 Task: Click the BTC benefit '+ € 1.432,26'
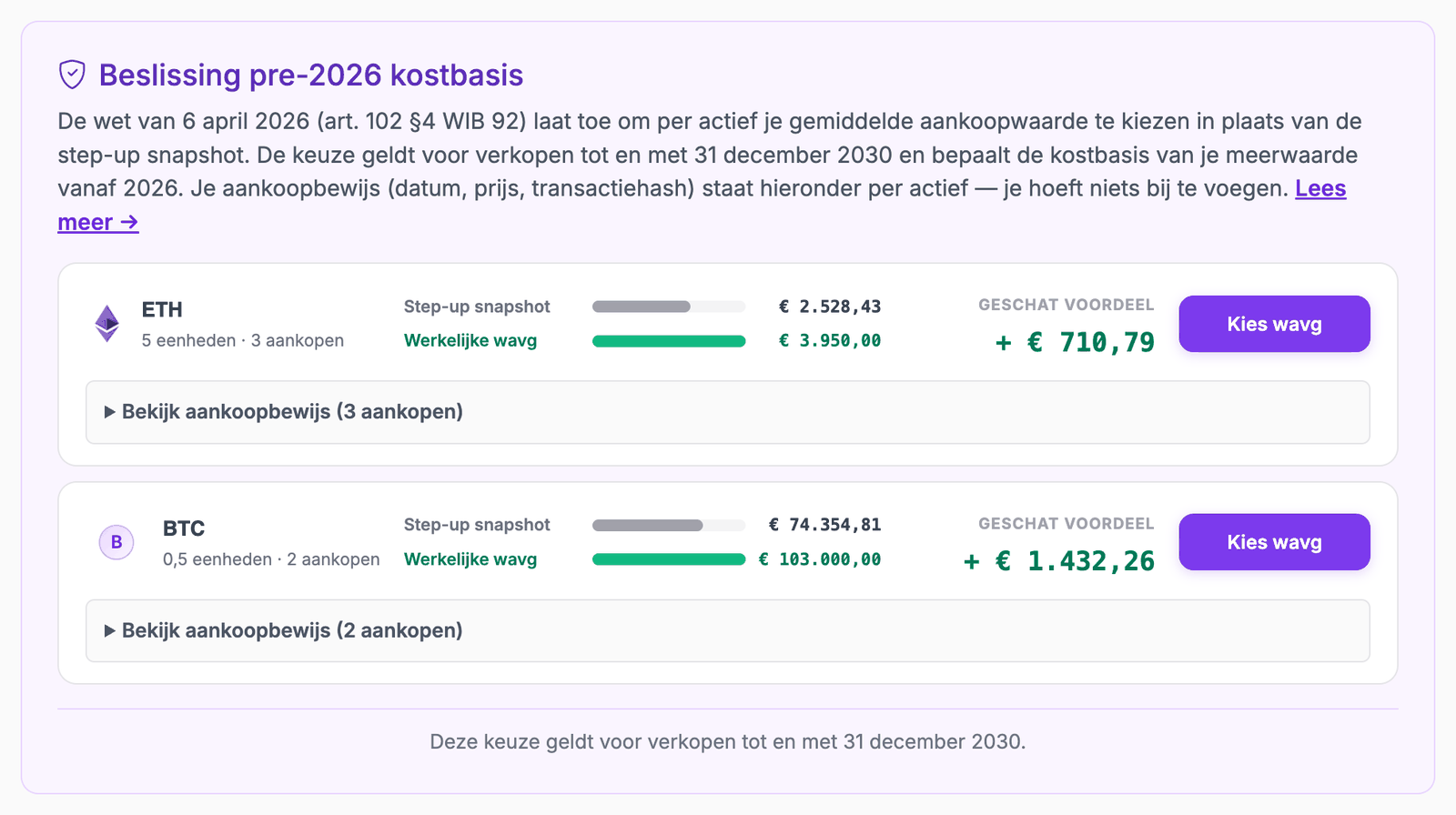point(1058,561)
